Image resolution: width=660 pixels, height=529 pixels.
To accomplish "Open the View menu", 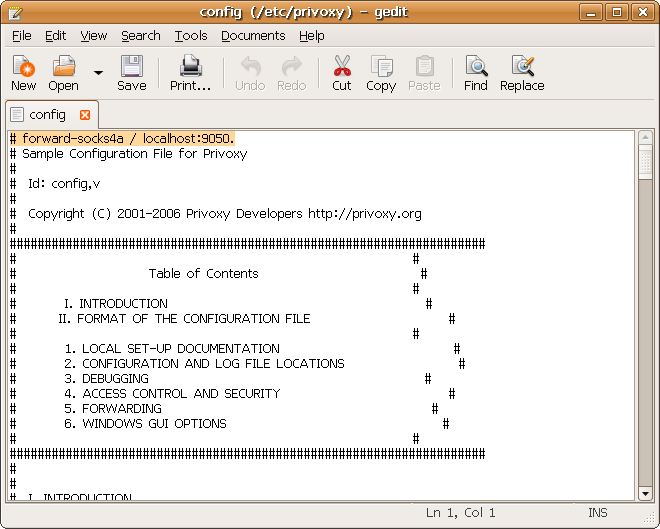I will [x=93, y=36].
